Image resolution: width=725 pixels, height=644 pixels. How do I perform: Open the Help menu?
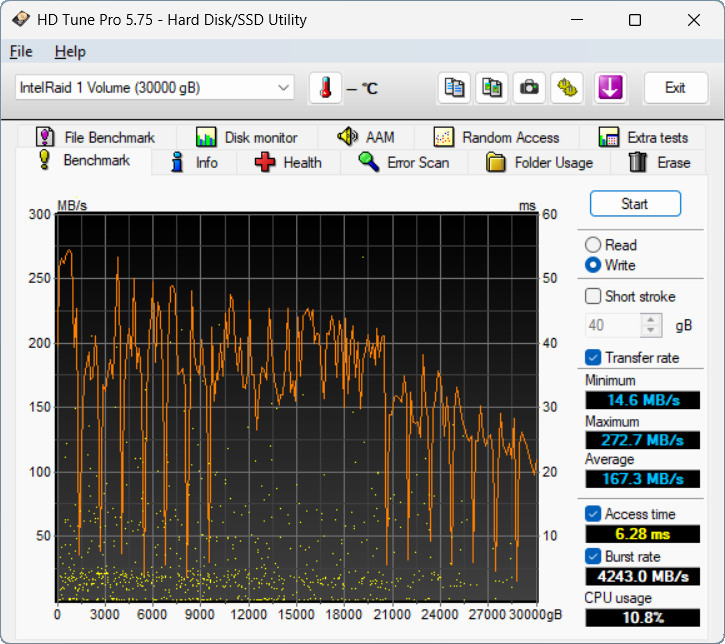pyautogui.click(x=70, y=51)
